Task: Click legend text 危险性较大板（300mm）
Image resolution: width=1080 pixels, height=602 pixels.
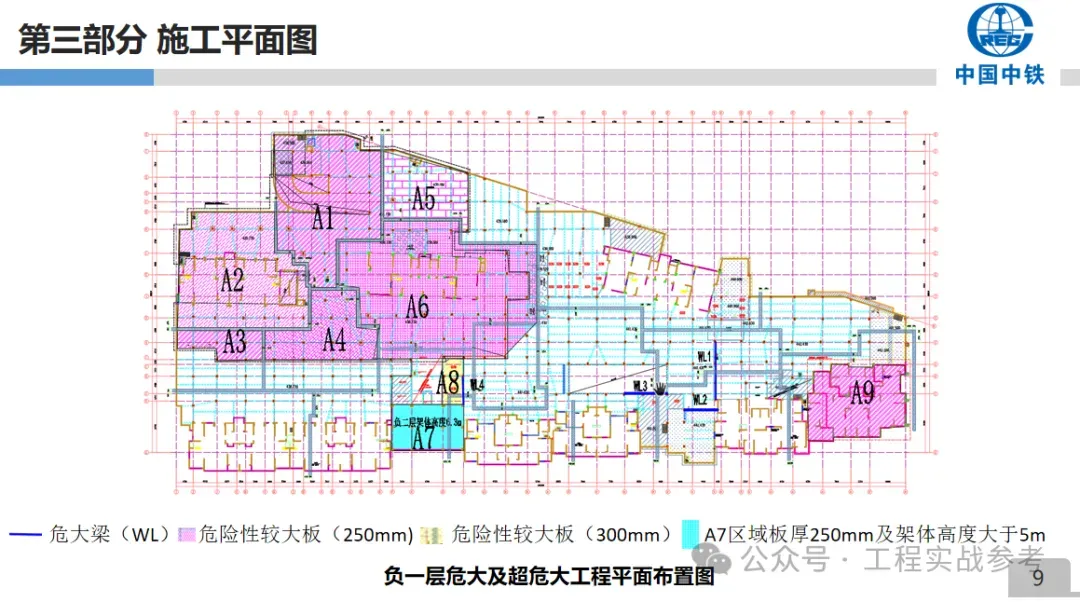Action: (x=561, y=534)
